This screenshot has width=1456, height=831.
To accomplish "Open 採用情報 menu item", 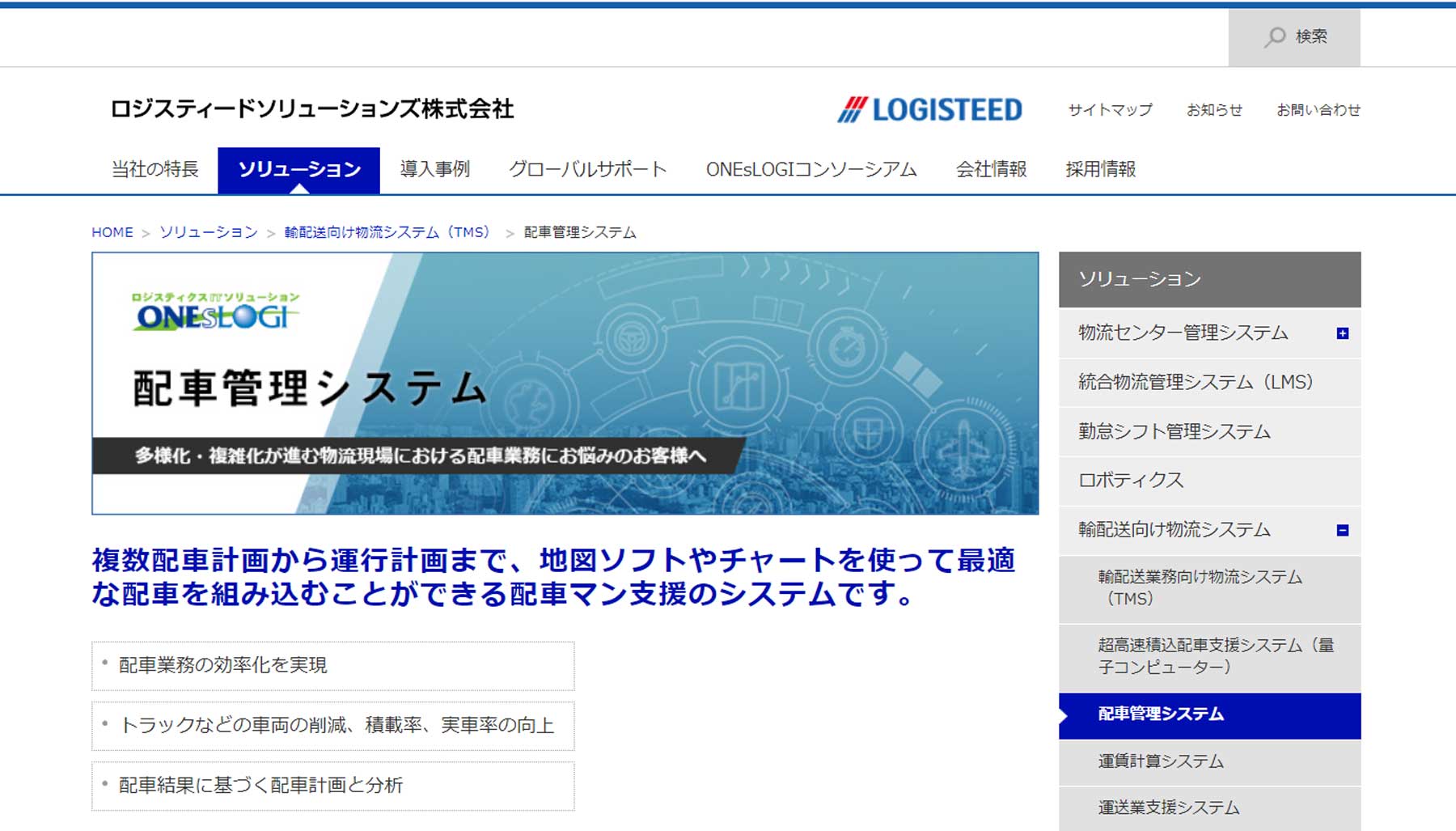I will [x=1101, y=169].
